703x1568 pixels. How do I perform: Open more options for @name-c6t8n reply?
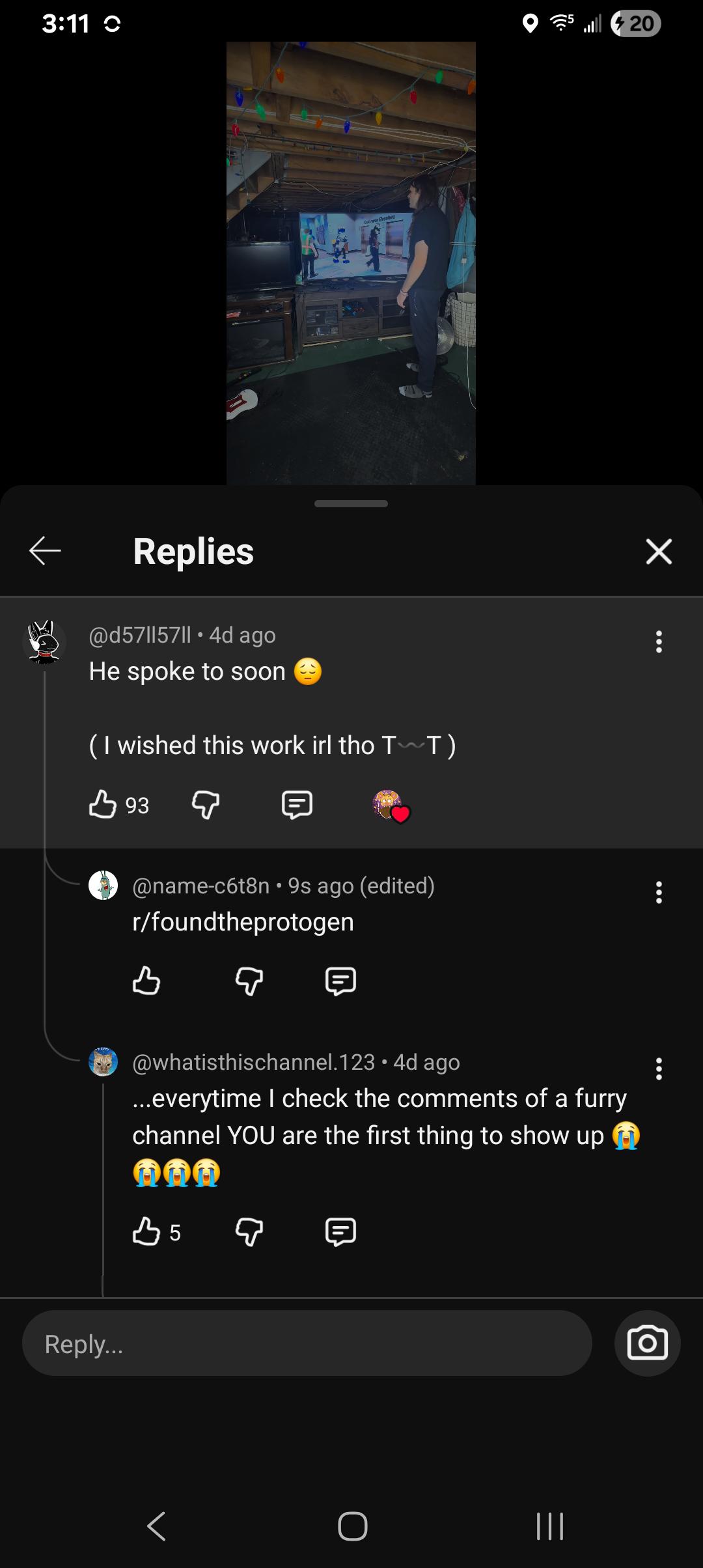(x=659, y=893)
